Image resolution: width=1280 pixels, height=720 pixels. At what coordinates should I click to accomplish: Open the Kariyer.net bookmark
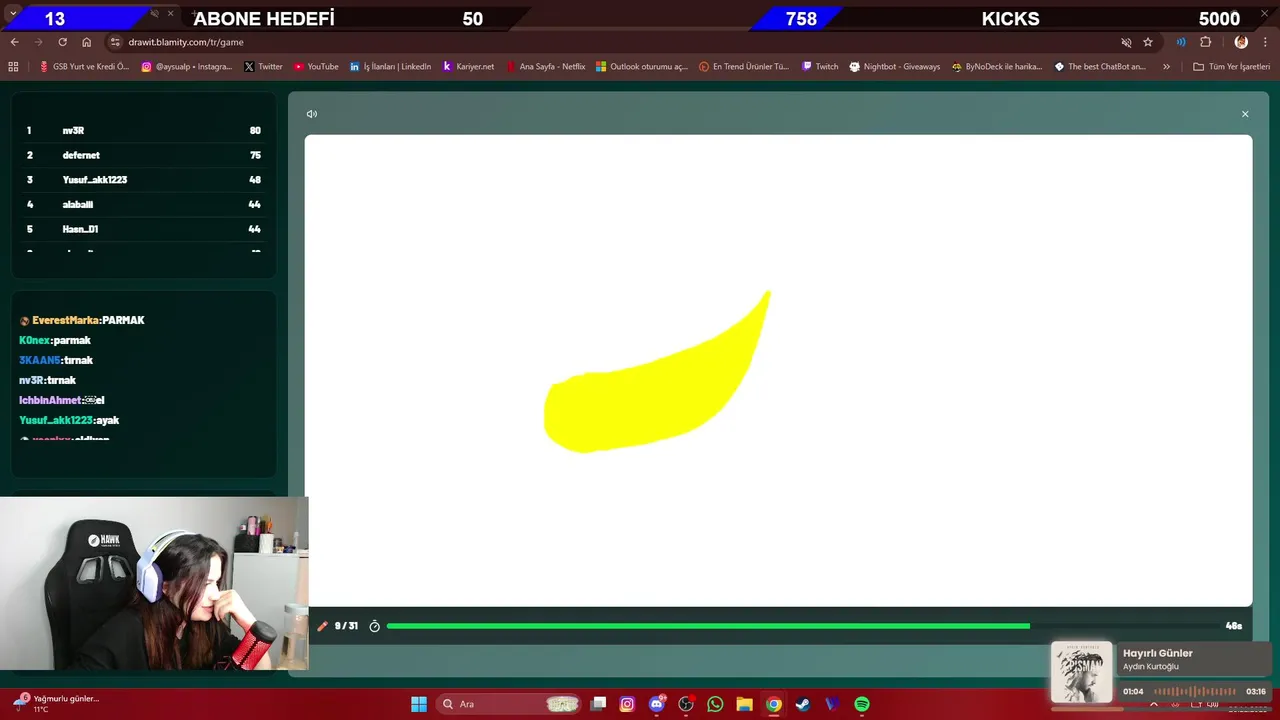coord(468,67)
